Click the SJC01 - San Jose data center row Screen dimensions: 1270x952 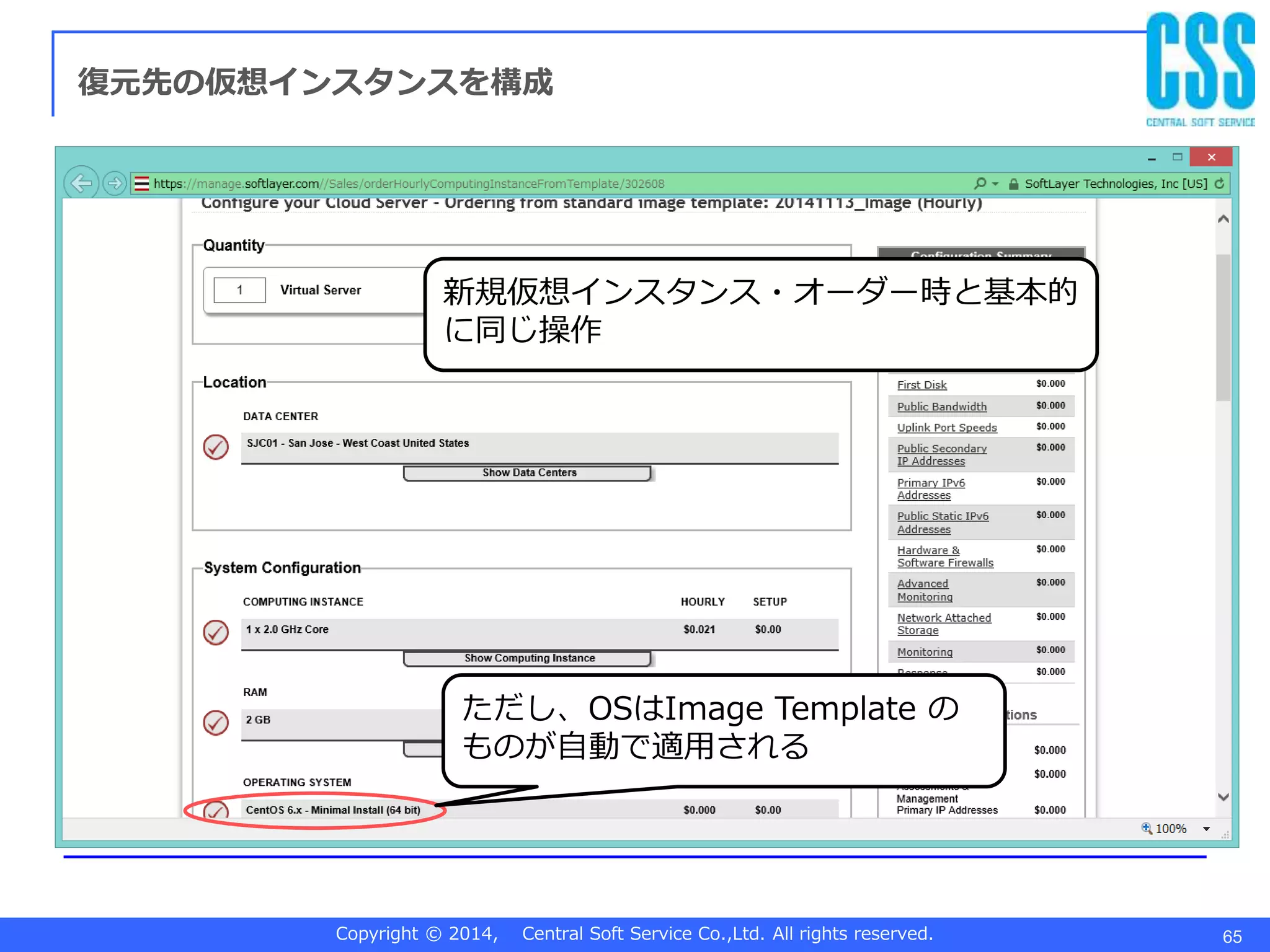click(540, 447)
